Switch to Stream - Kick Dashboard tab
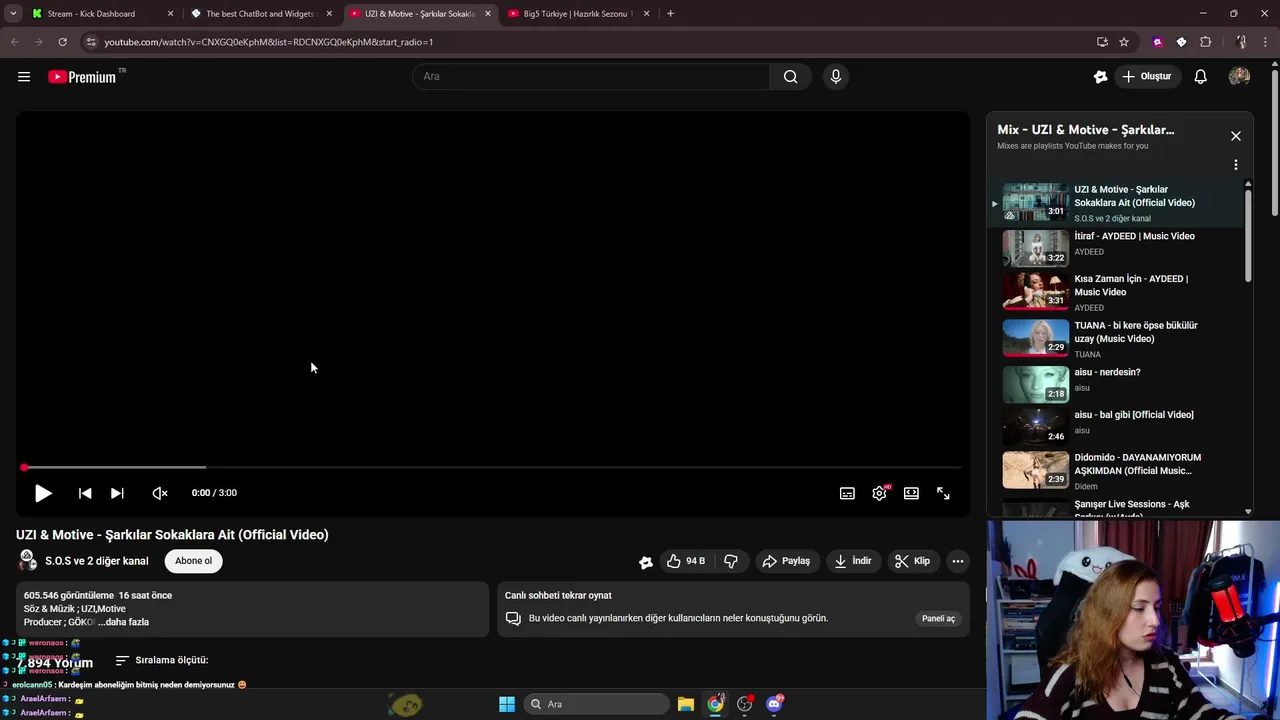This screenshot has height=720, width=1280. point(91,14)
